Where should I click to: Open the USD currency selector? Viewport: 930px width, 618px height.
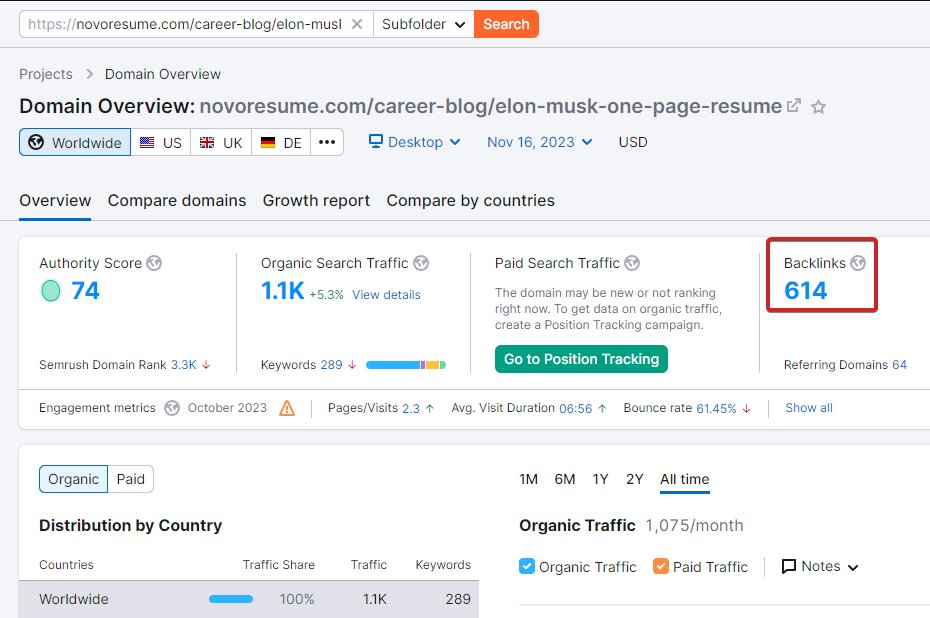[x=633, y=142]
